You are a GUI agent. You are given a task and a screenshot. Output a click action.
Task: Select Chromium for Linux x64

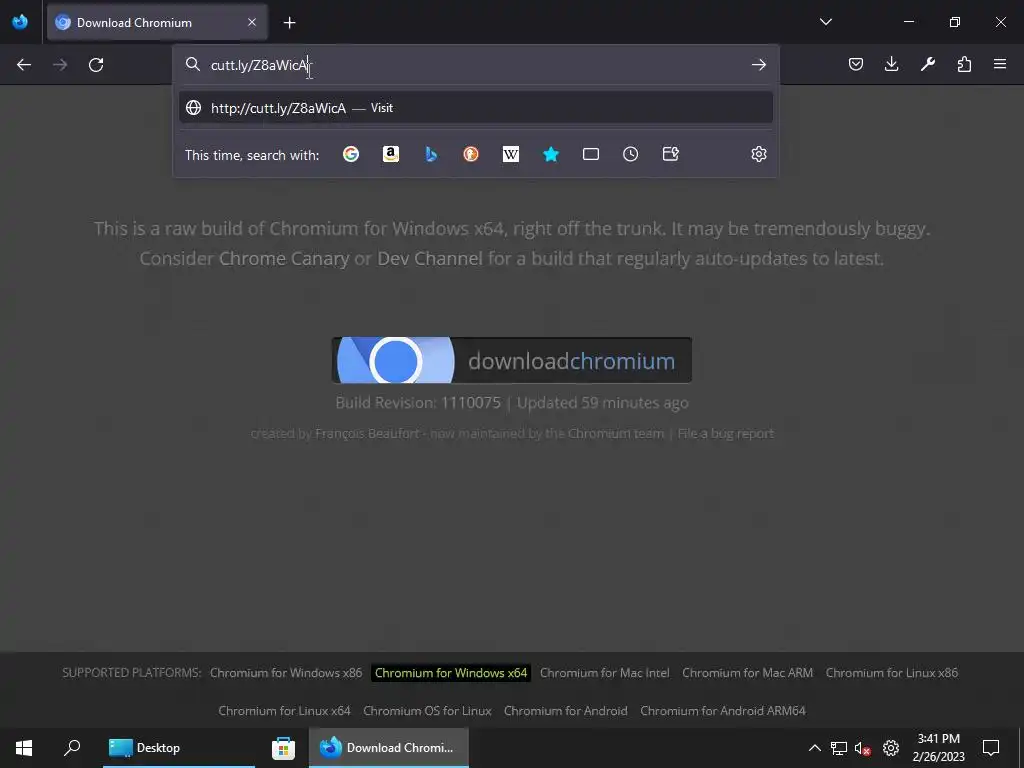284,711
